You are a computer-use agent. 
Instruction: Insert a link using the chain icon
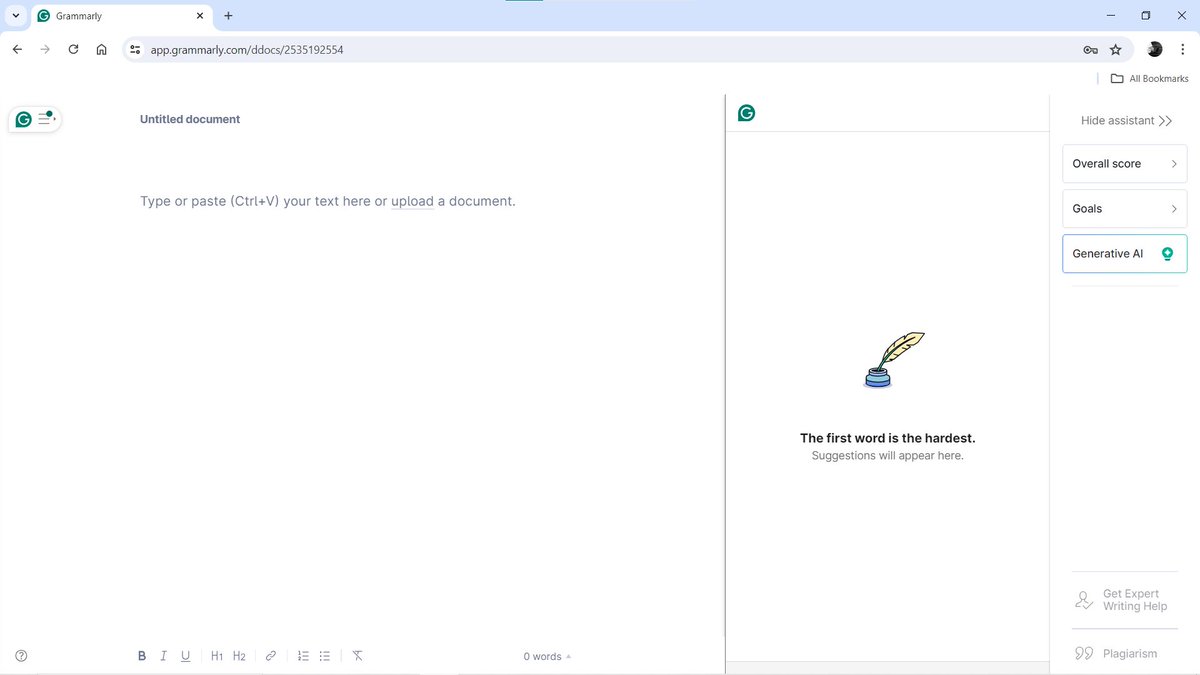click(270, 656)
